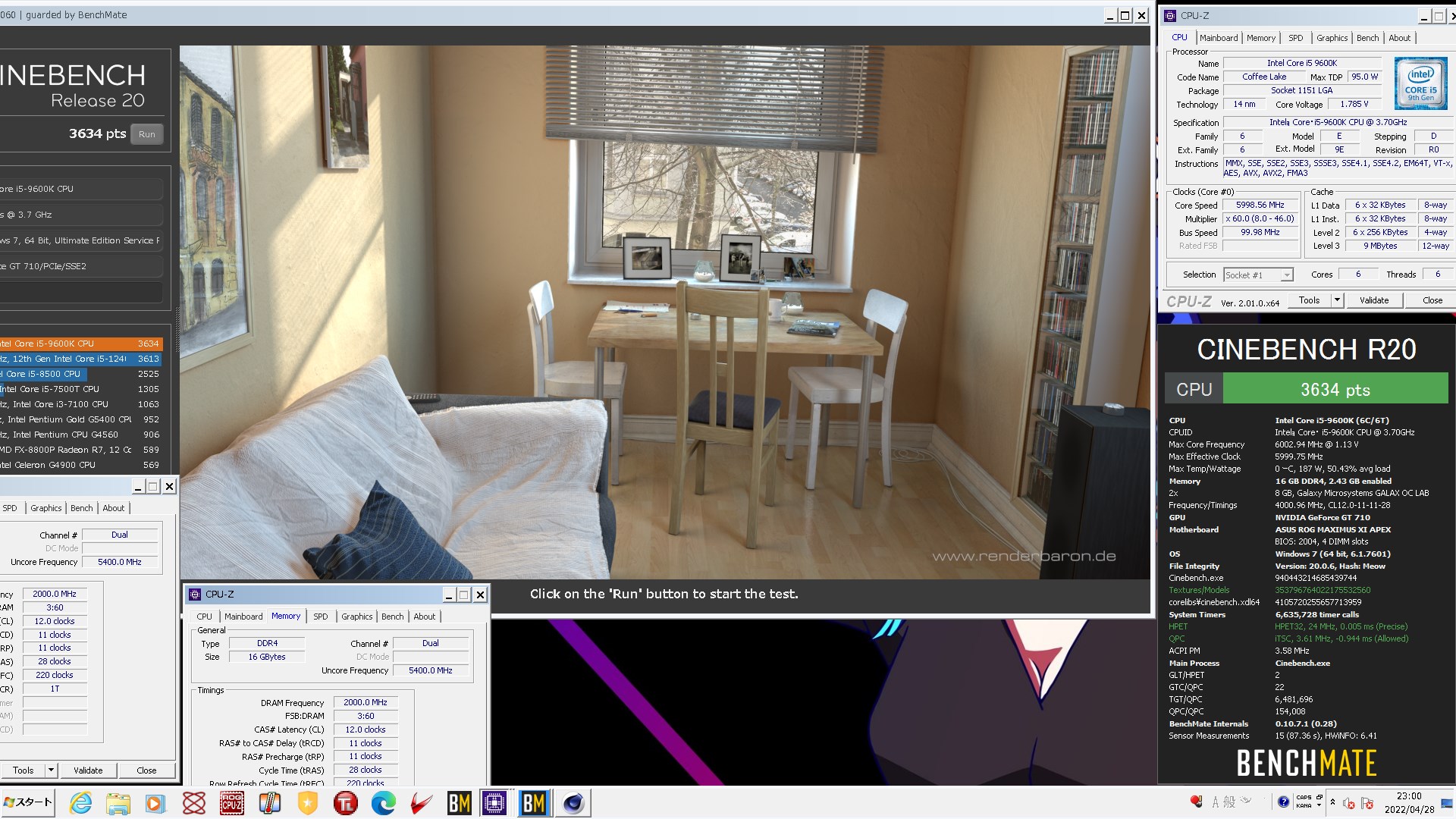This screenshot has width=1456, height=819.
Task: Select Memory tab in top-right CPU-Z
Action: 1261,38
